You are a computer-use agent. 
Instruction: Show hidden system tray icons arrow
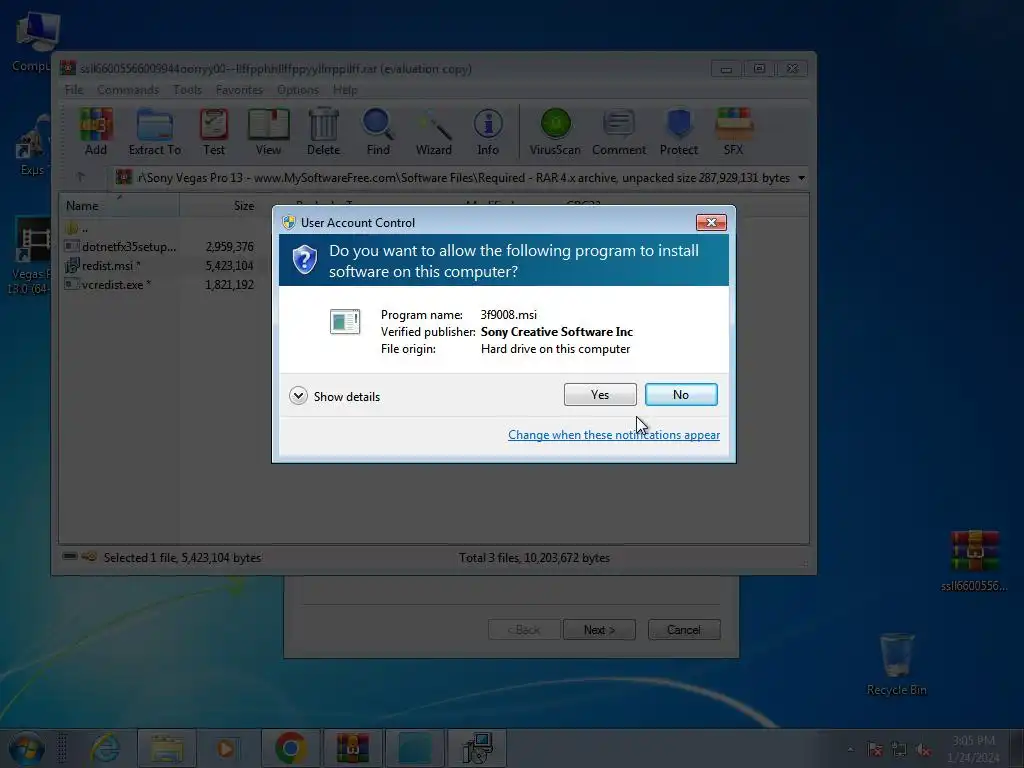[850, 750]
